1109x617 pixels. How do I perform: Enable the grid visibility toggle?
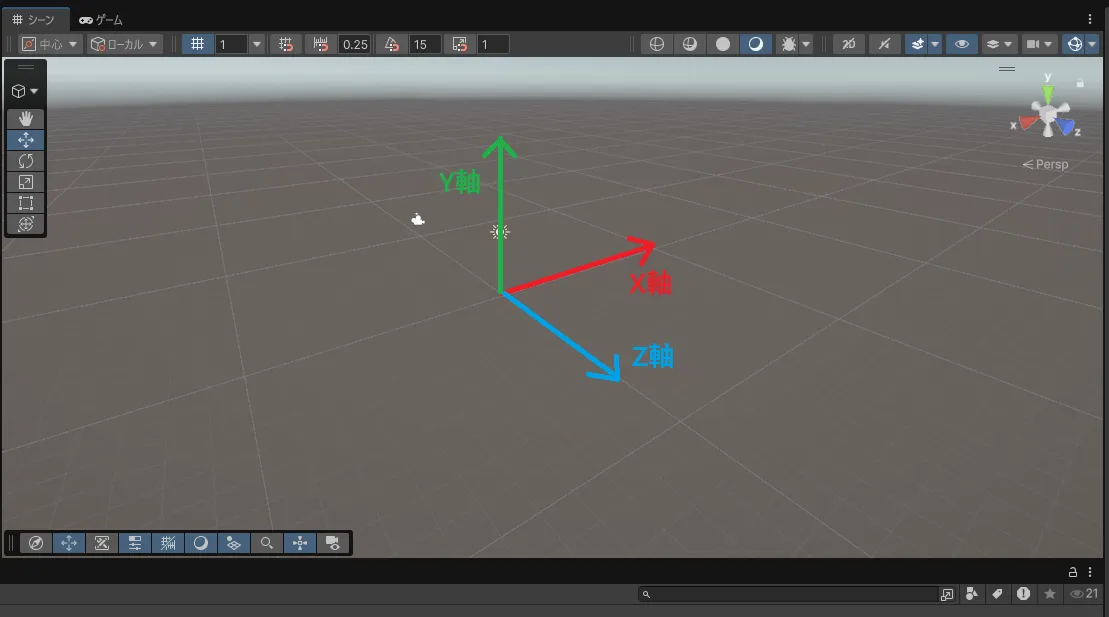(x=197, y=43)
